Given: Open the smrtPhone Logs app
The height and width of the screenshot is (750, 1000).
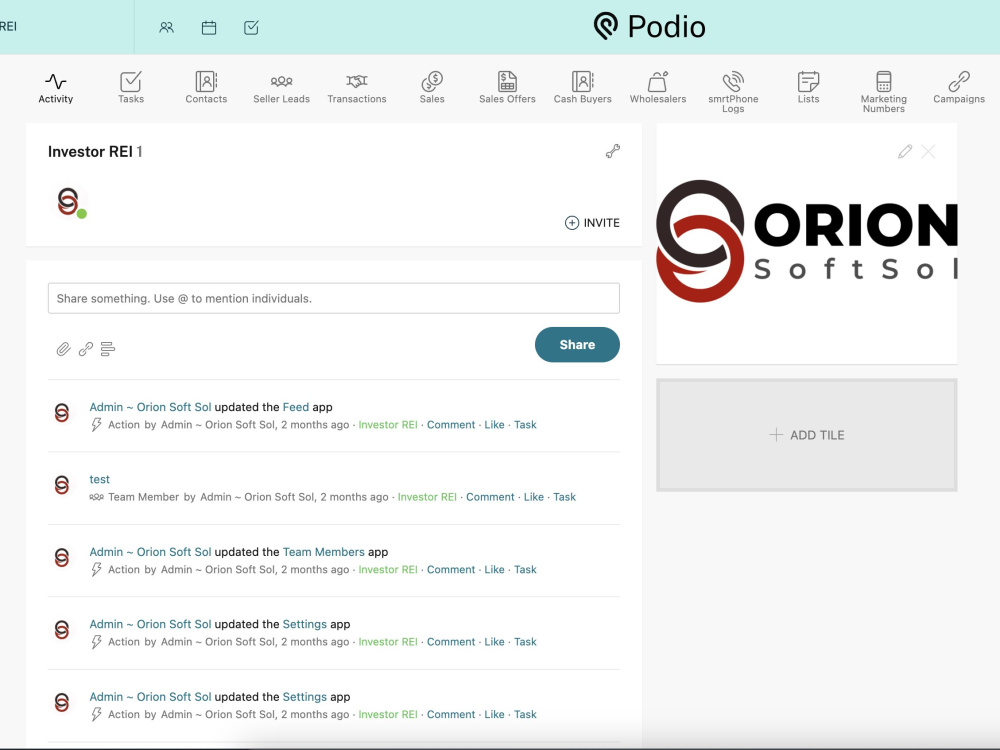Looking at the screenshot, I should pos(733,92).
